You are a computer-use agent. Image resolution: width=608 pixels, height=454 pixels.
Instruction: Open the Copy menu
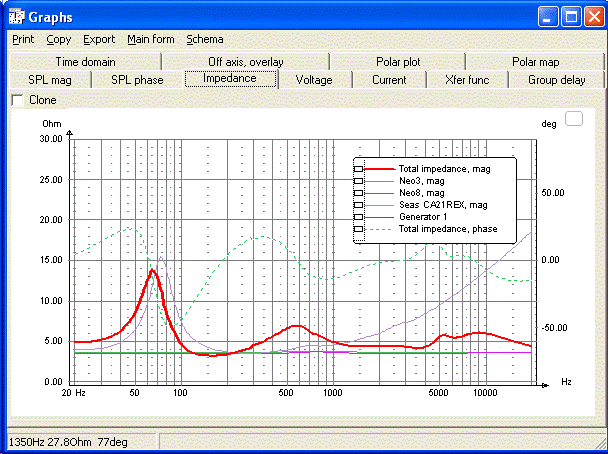coord(59,40)
